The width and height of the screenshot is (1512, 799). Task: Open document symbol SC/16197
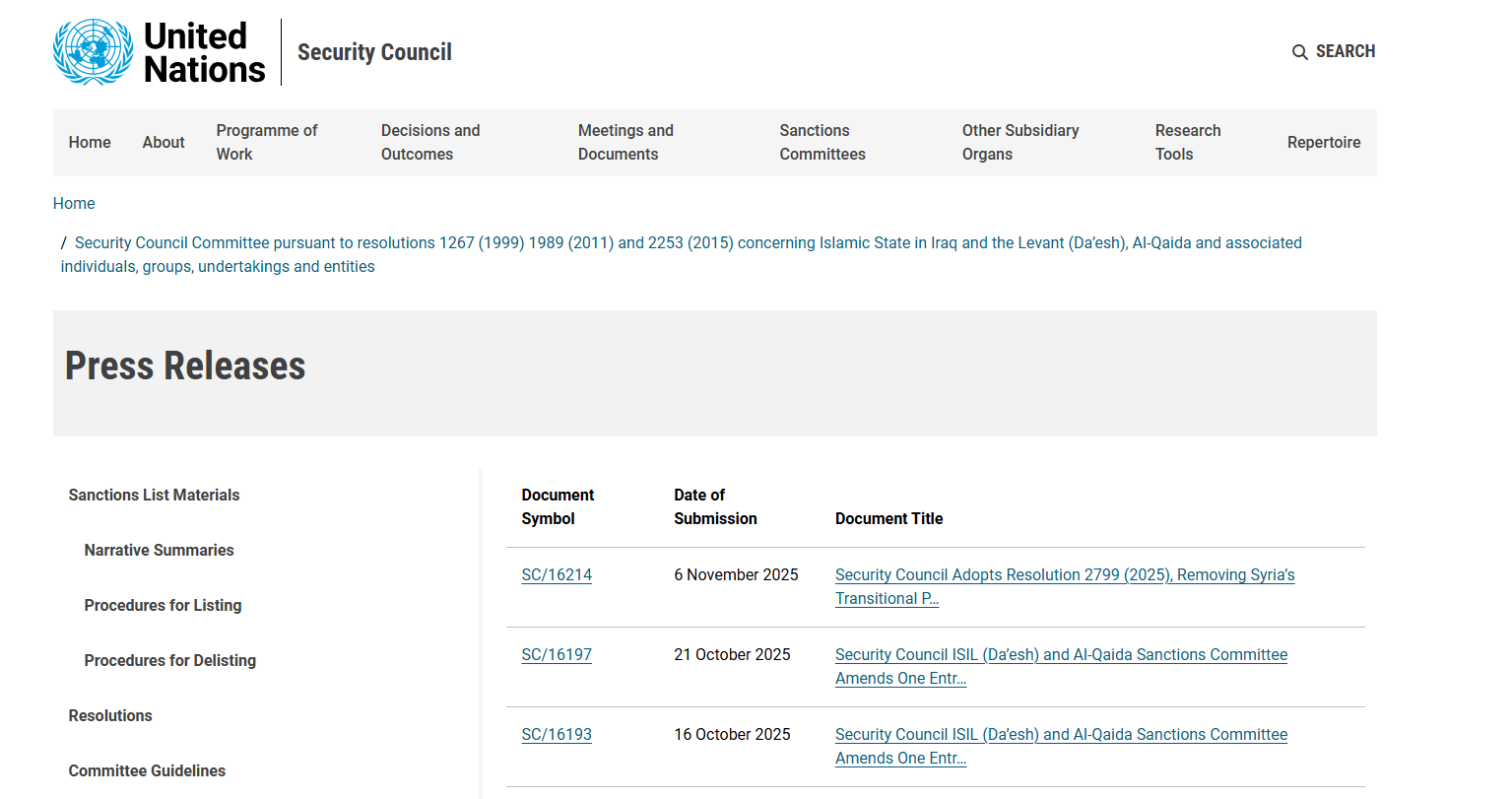[x=557, y=655]
